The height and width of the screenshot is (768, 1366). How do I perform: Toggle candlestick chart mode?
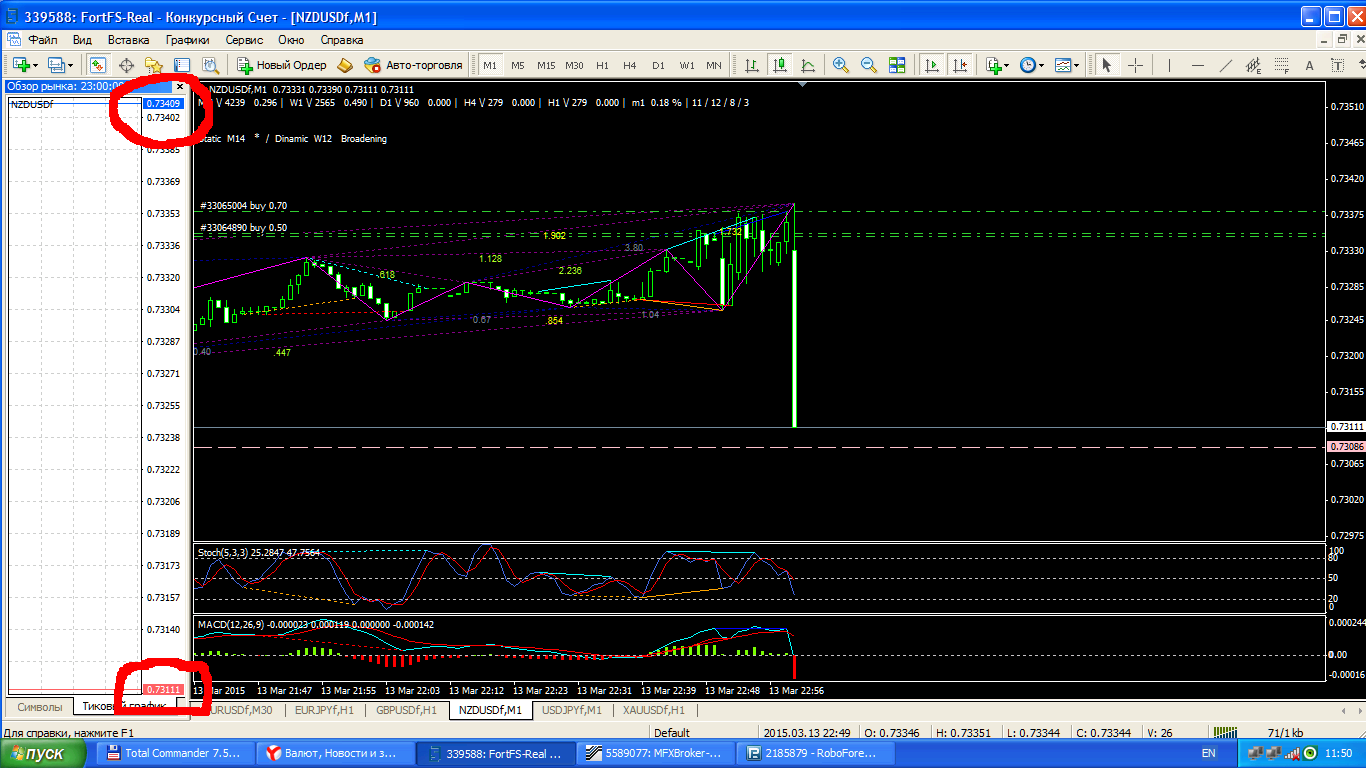[780, 65]
